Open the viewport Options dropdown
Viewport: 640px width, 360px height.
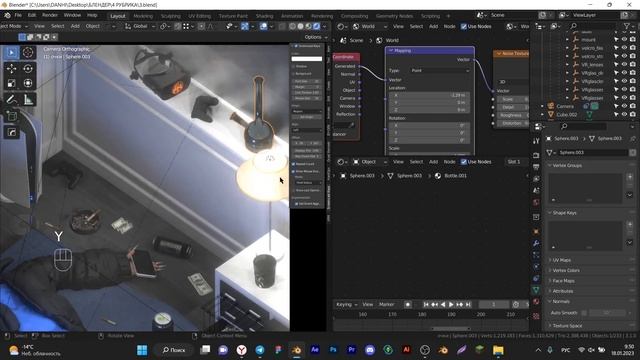point(316,37)
